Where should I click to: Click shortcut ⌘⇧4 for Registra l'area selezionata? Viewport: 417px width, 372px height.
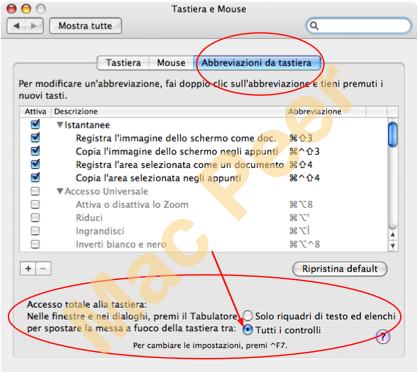(x=301, y=165)
